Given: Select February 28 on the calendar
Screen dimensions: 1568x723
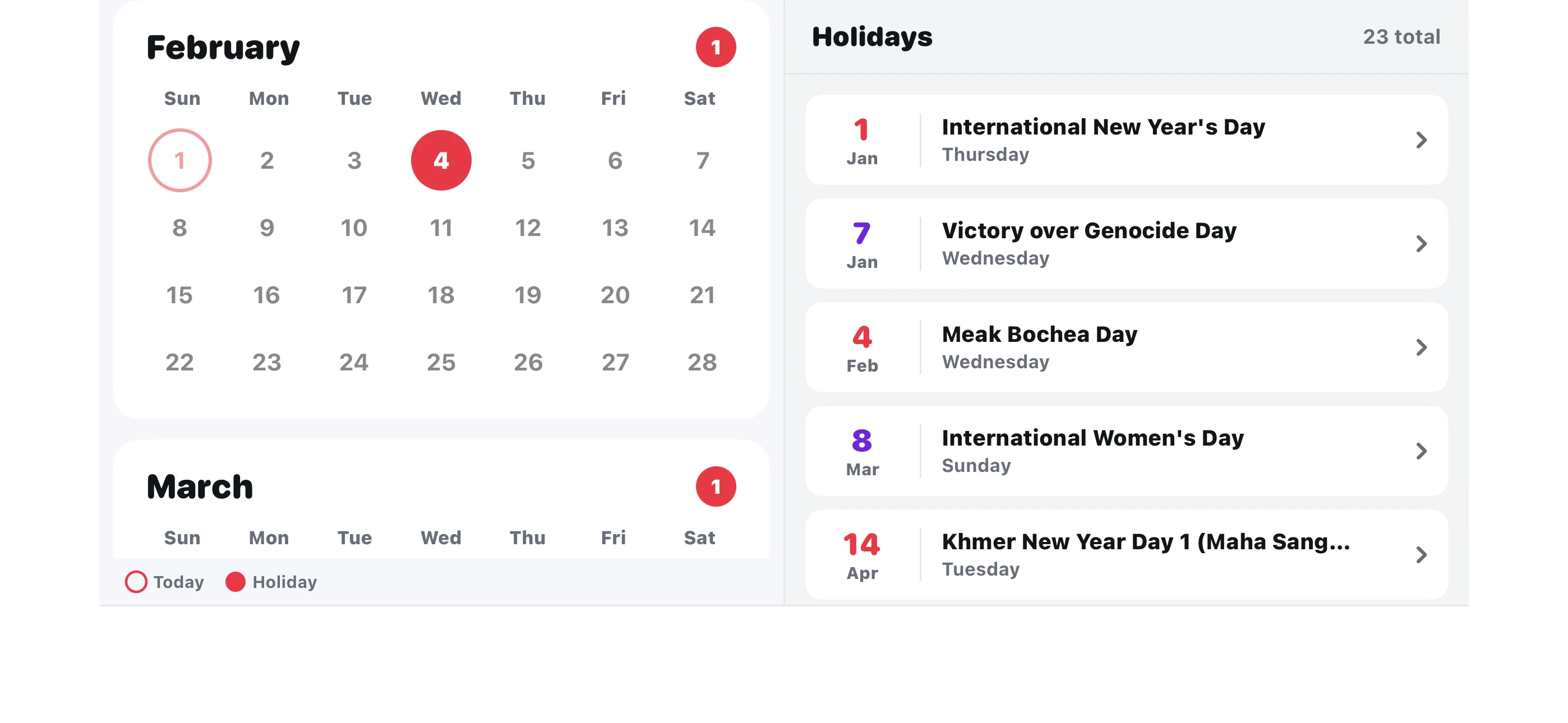Looking at the screenshot, I should [701, 362].
